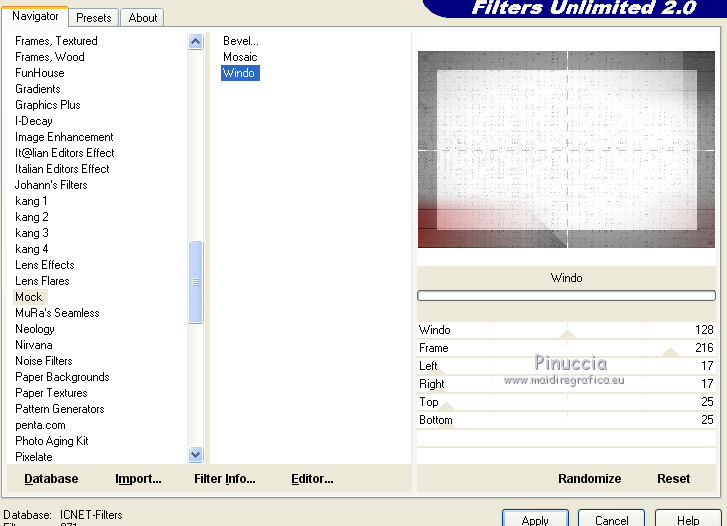Select the kang 3 category
The image size is (727, 526).
[32, 233]
